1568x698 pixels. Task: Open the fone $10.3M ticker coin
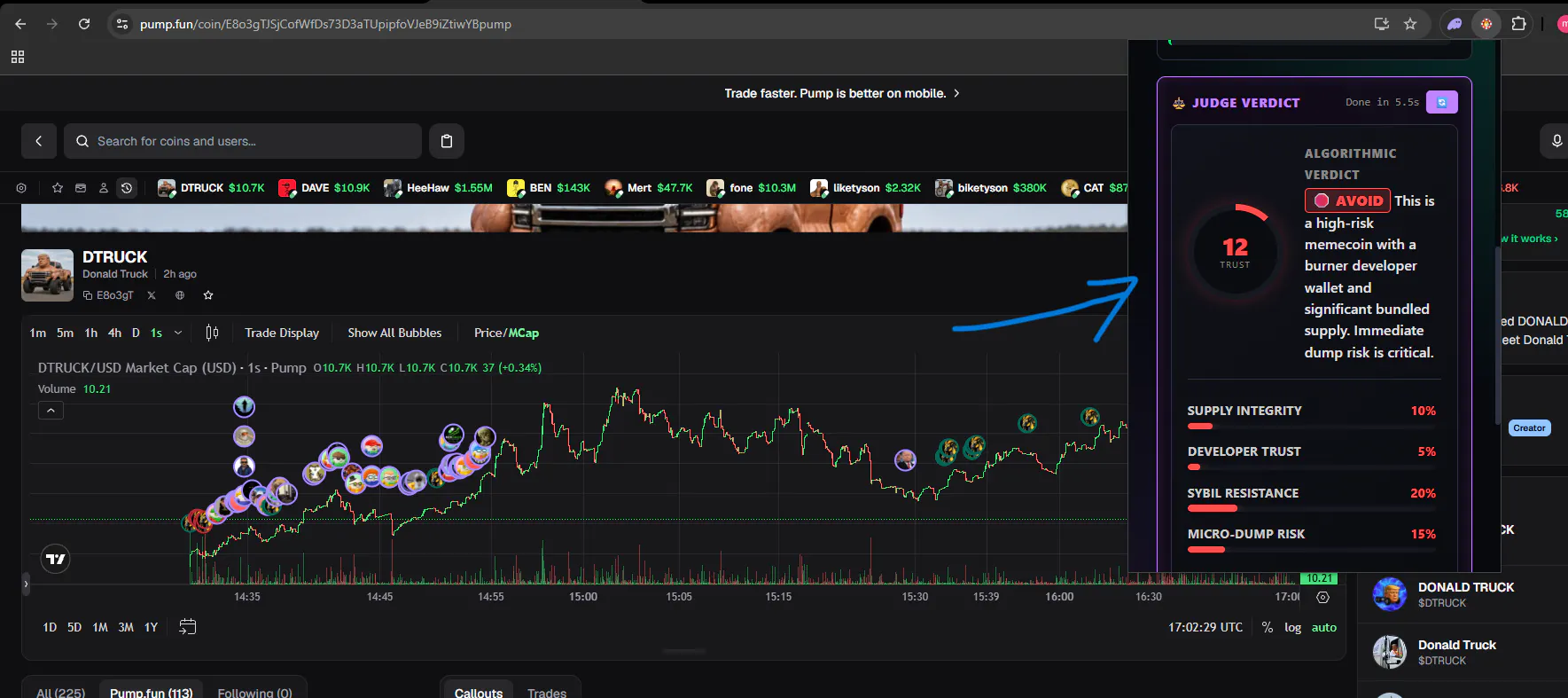(752, 188)
